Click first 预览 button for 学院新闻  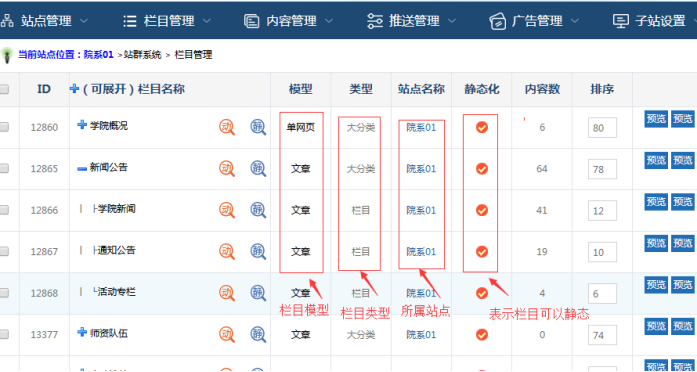coord(656,201)
